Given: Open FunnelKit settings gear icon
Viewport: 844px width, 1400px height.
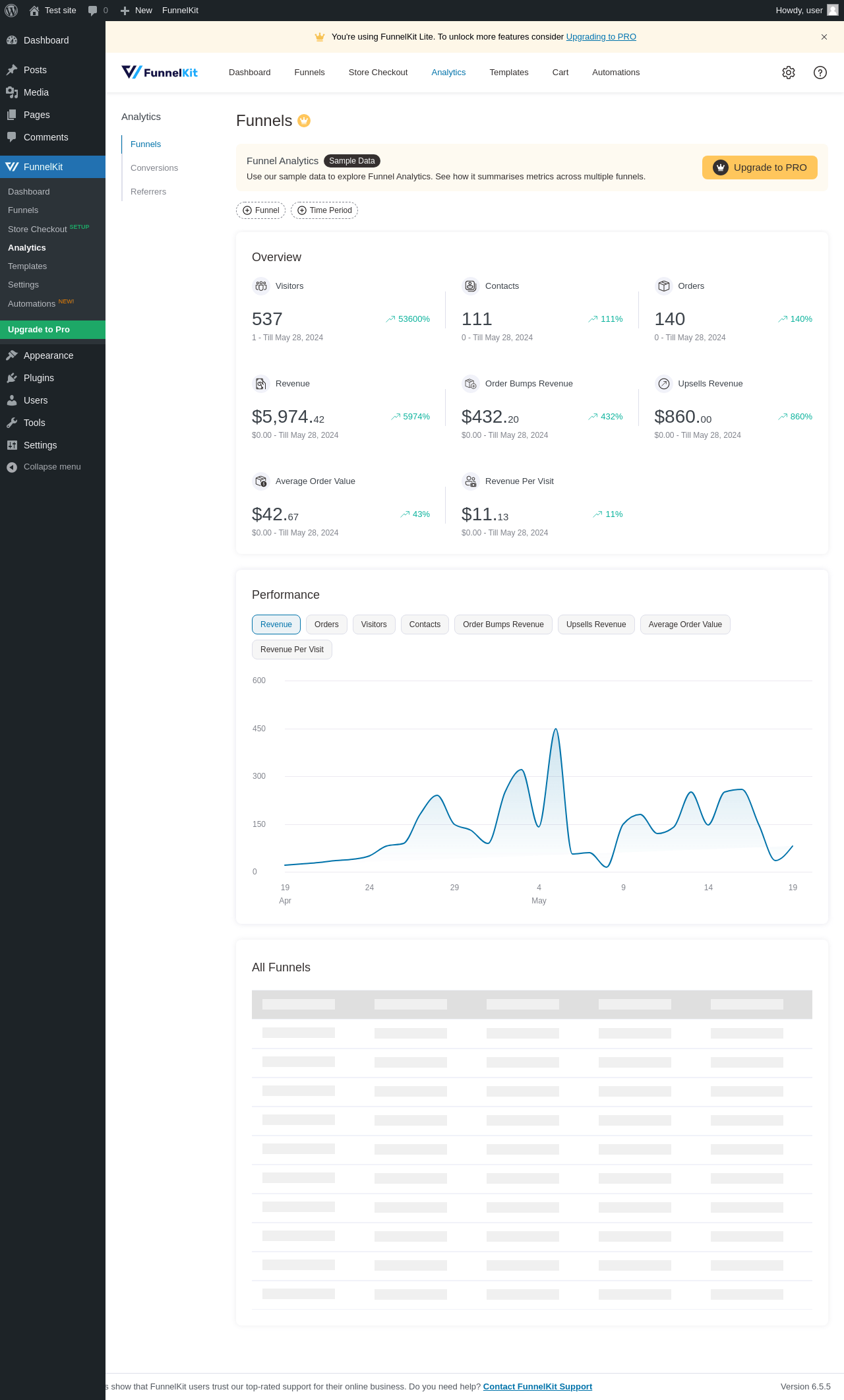Looking at the screenshot, I should point(788,73).
